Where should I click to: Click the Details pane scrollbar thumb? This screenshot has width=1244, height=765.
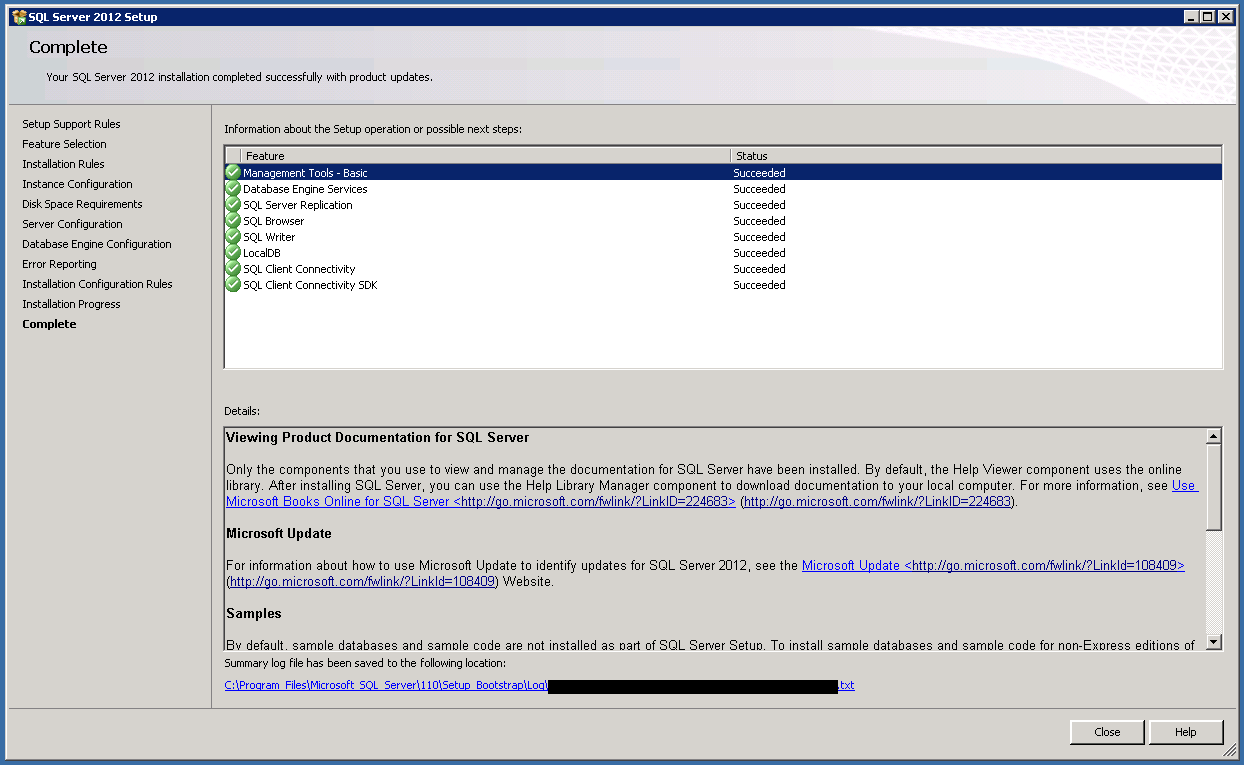[x=1213, y=487]
